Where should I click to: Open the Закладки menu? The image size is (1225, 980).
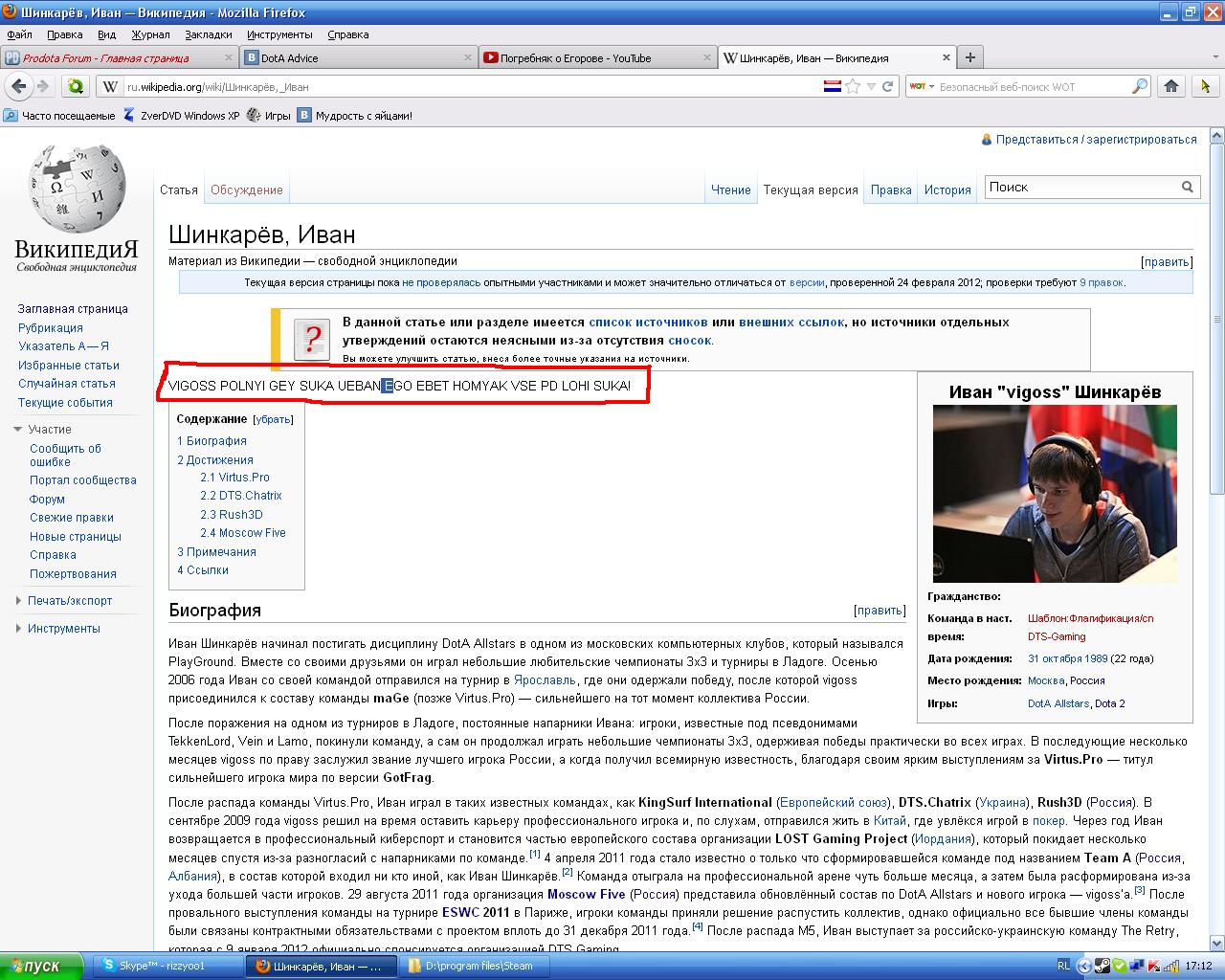209,34
